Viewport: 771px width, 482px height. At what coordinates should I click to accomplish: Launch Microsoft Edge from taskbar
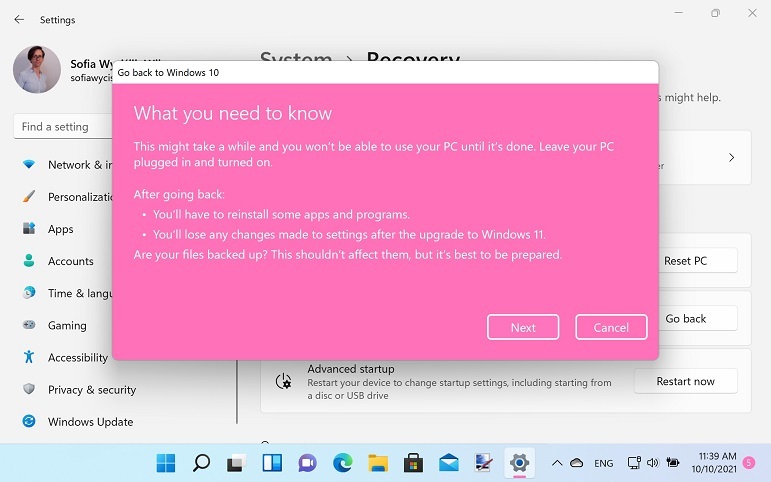(x=343, y=463)
